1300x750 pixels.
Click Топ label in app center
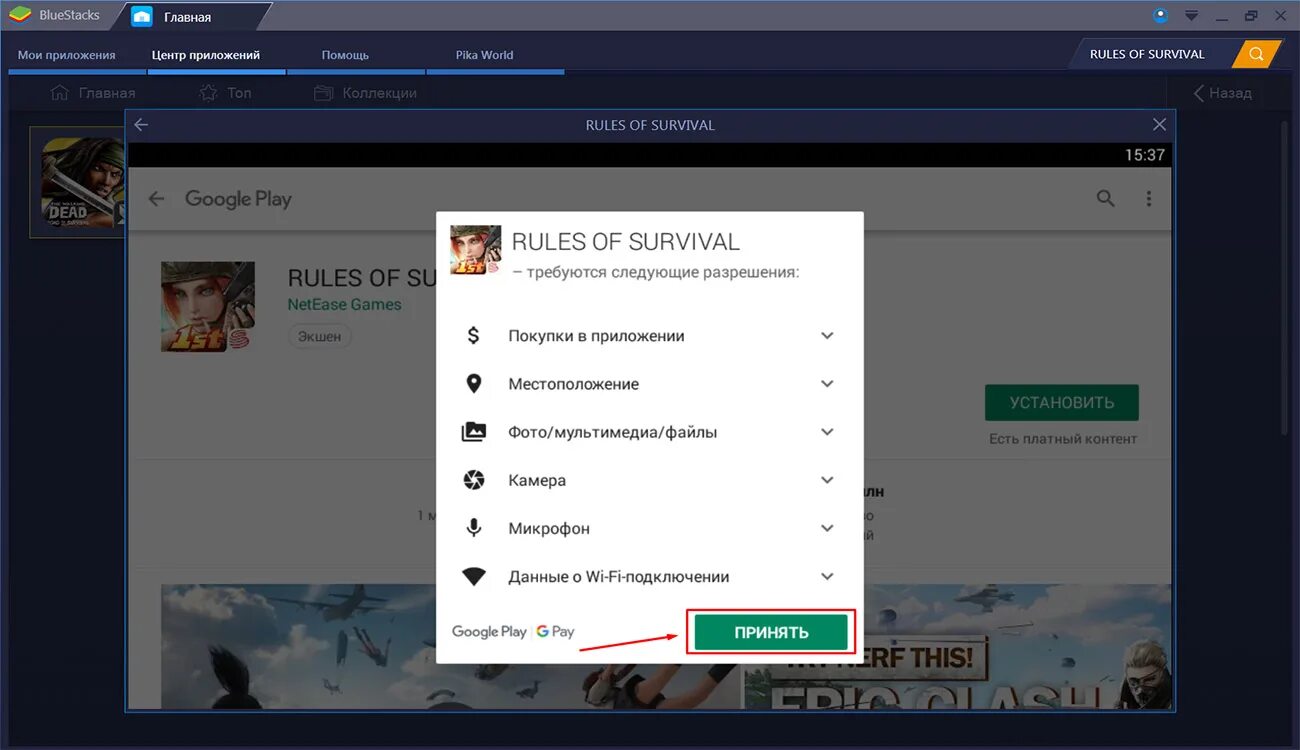[x=239, y=93]
